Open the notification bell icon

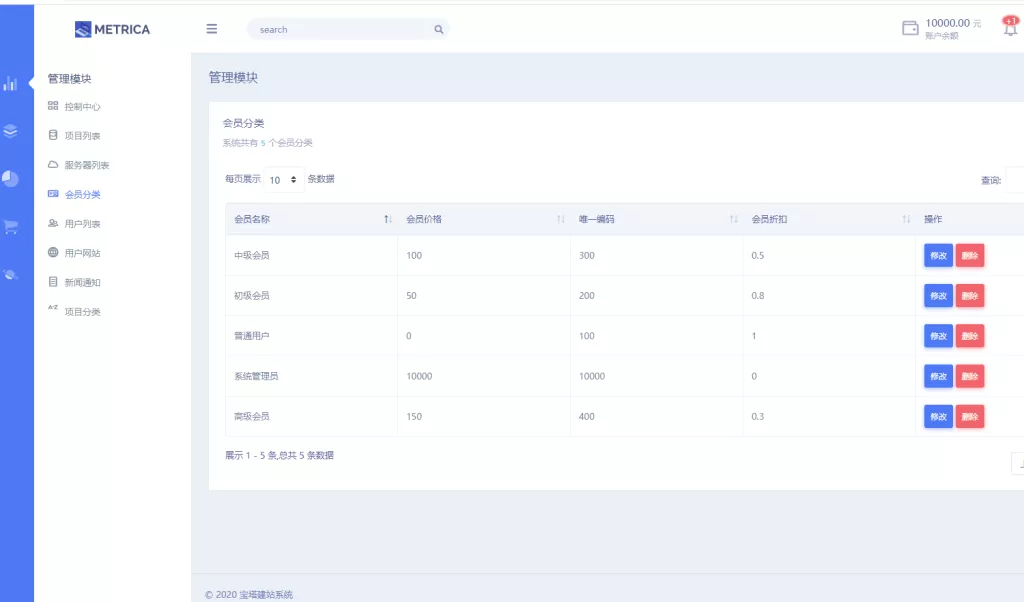1010,28
